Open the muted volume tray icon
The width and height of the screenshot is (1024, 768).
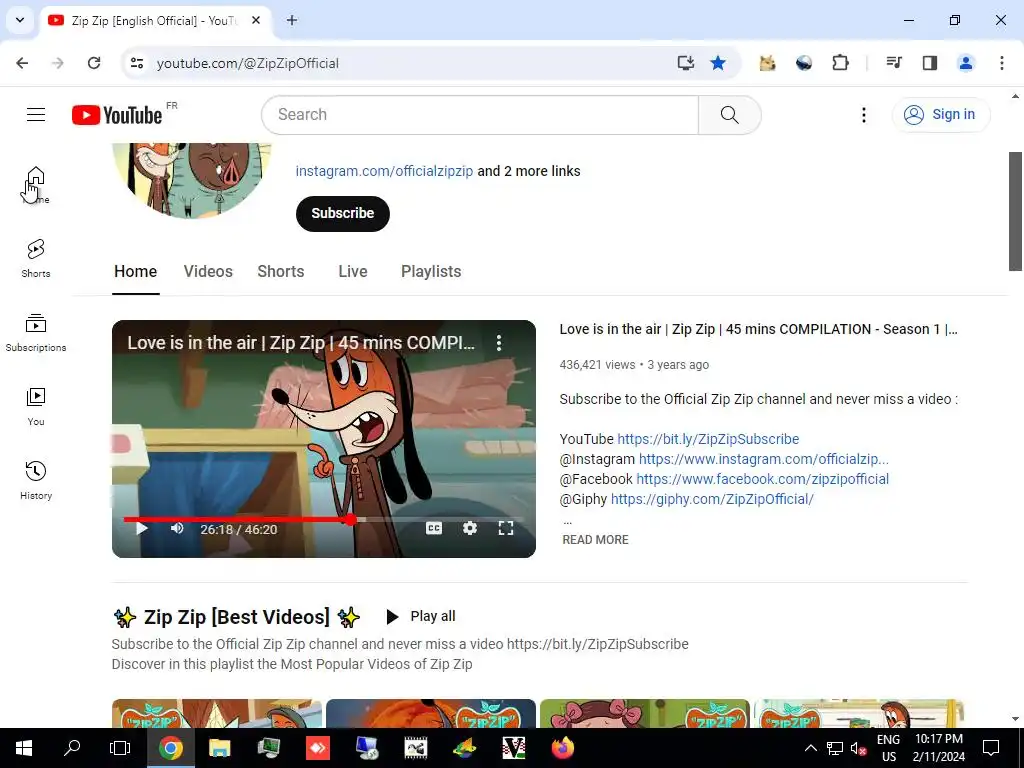(x=858, y=748)
